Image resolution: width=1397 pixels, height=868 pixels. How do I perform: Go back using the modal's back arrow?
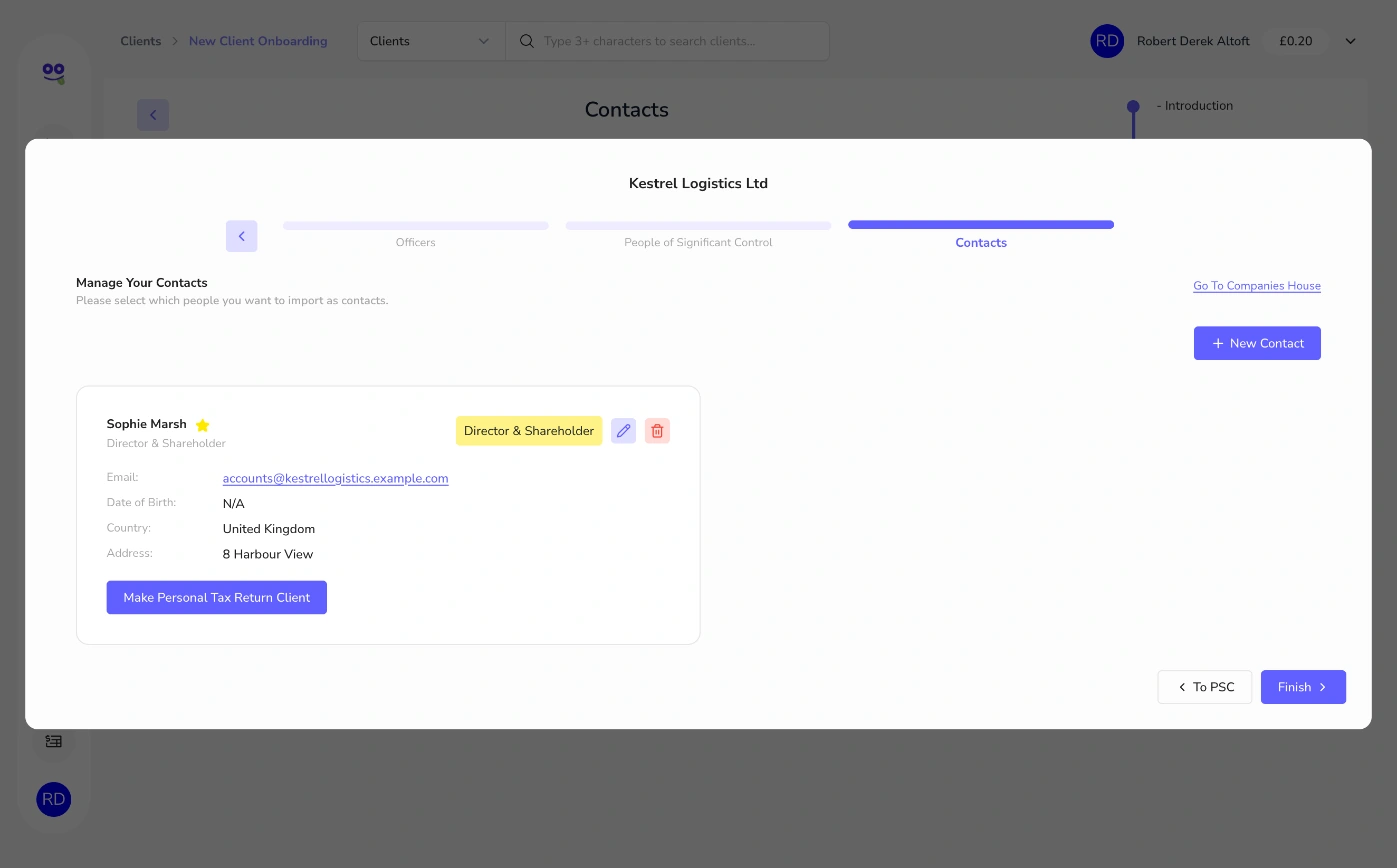pos(241,236)
